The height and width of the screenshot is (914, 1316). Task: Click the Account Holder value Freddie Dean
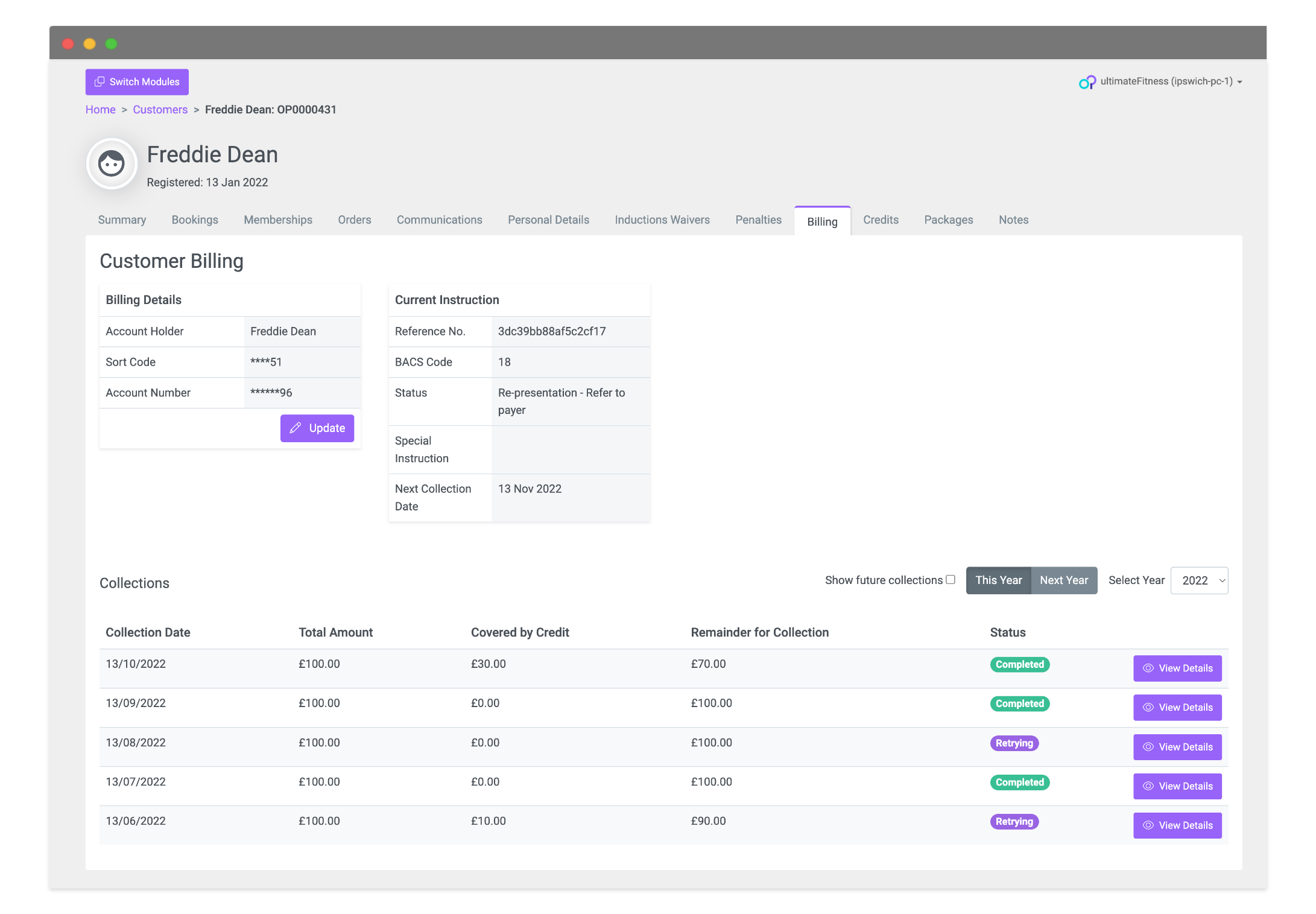283,331
